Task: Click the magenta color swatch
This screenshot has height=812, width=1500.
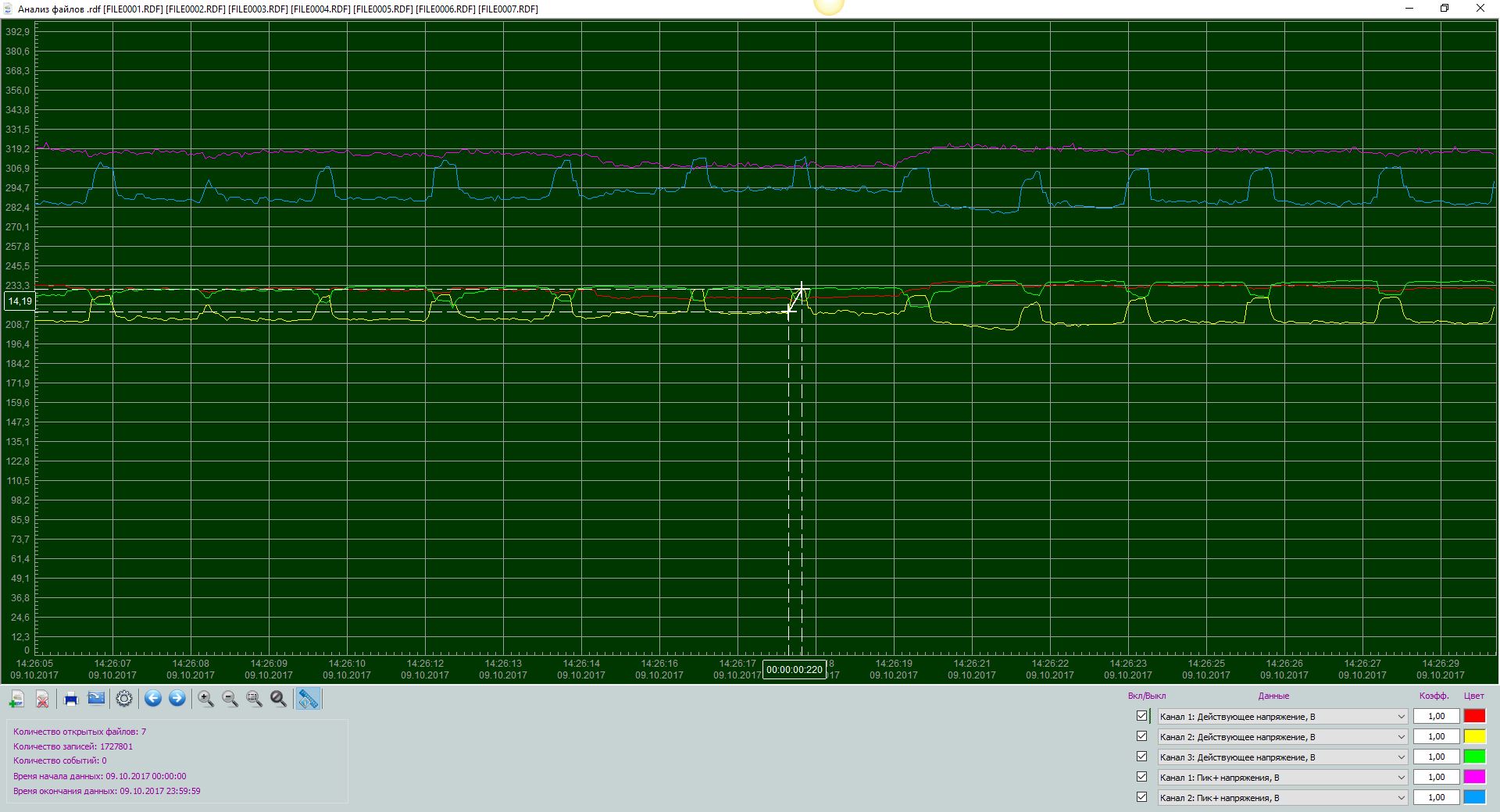Action: [1474, 777]
